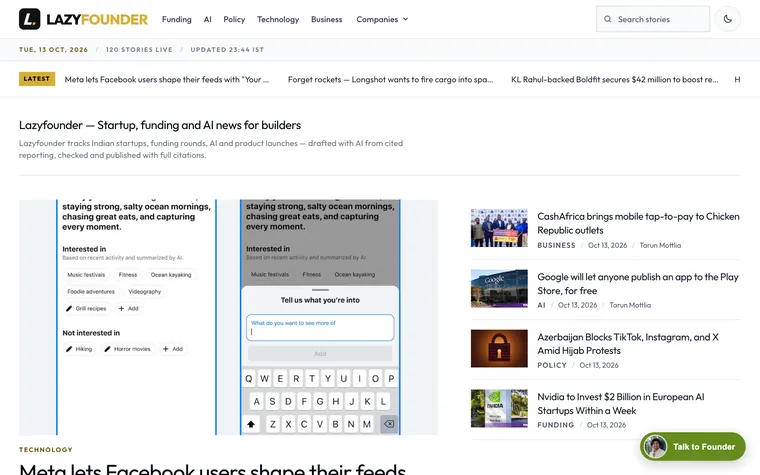The image size is (760, 475).
Task: Click the LATEST ticker badge
Action: (37, 79)
